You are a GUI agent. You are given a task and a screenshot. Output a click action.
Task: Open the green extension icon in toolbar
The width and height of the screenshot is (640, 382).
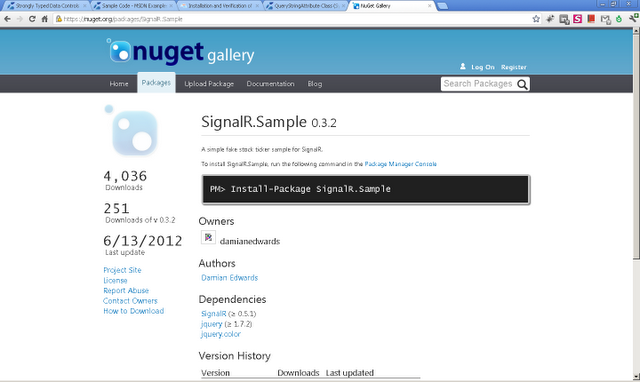[x=619, y=19]
